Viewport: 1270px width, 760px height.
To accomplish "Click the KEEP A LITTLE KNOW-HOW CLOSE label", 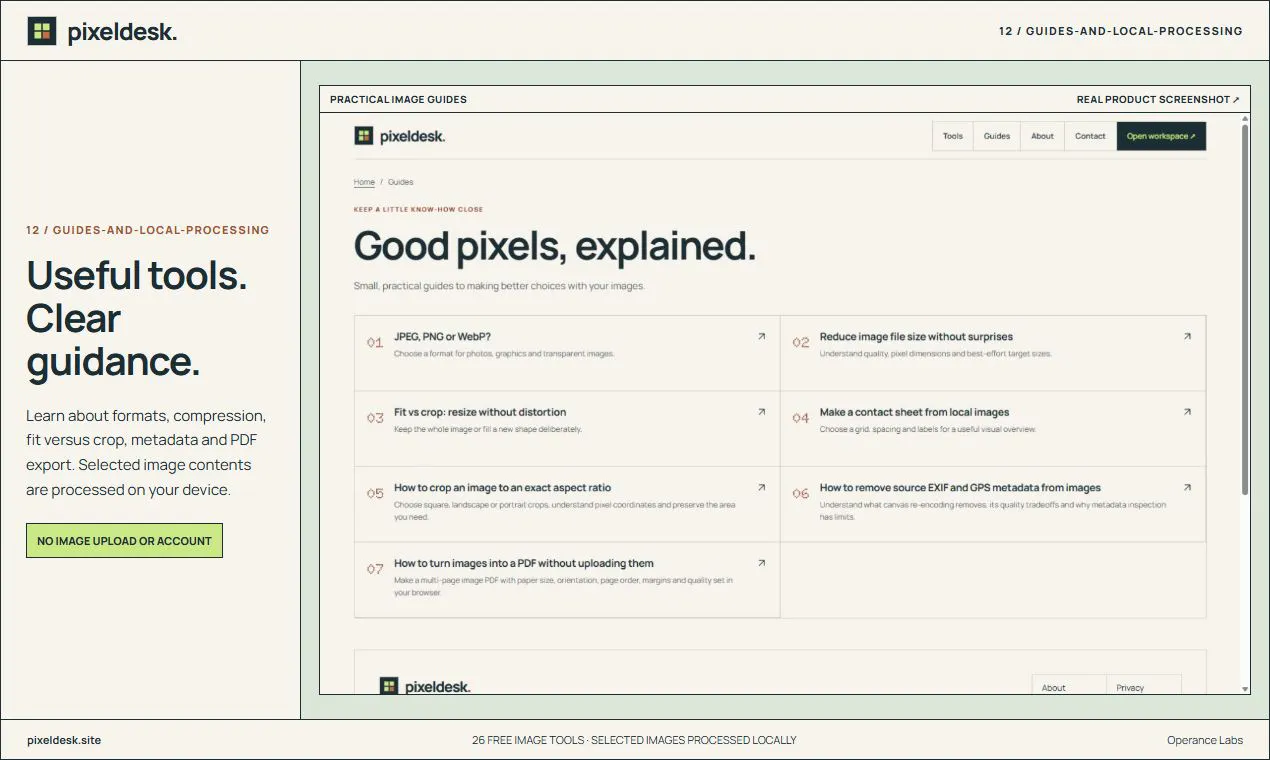I will (x=418, y=210).
